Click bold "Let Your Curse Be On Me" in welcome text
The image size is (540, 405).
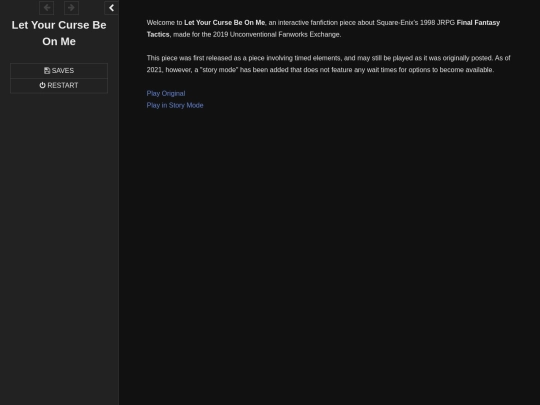coord(225,23)
